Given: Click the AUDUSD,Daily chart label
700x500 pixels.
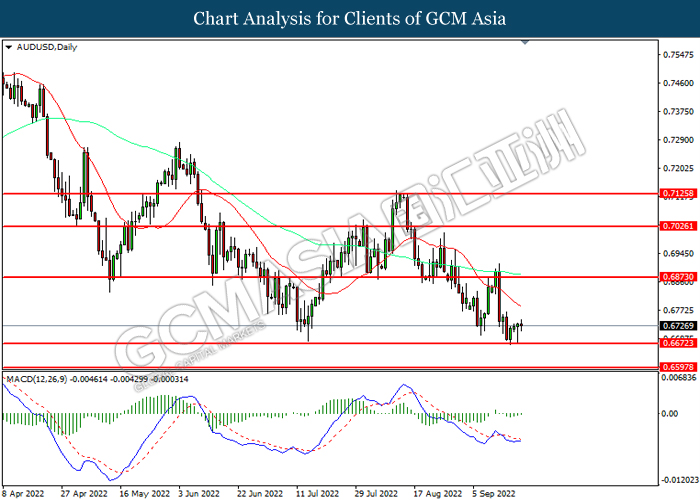Looking at the screenshot, I should click(x=47, y=47).
